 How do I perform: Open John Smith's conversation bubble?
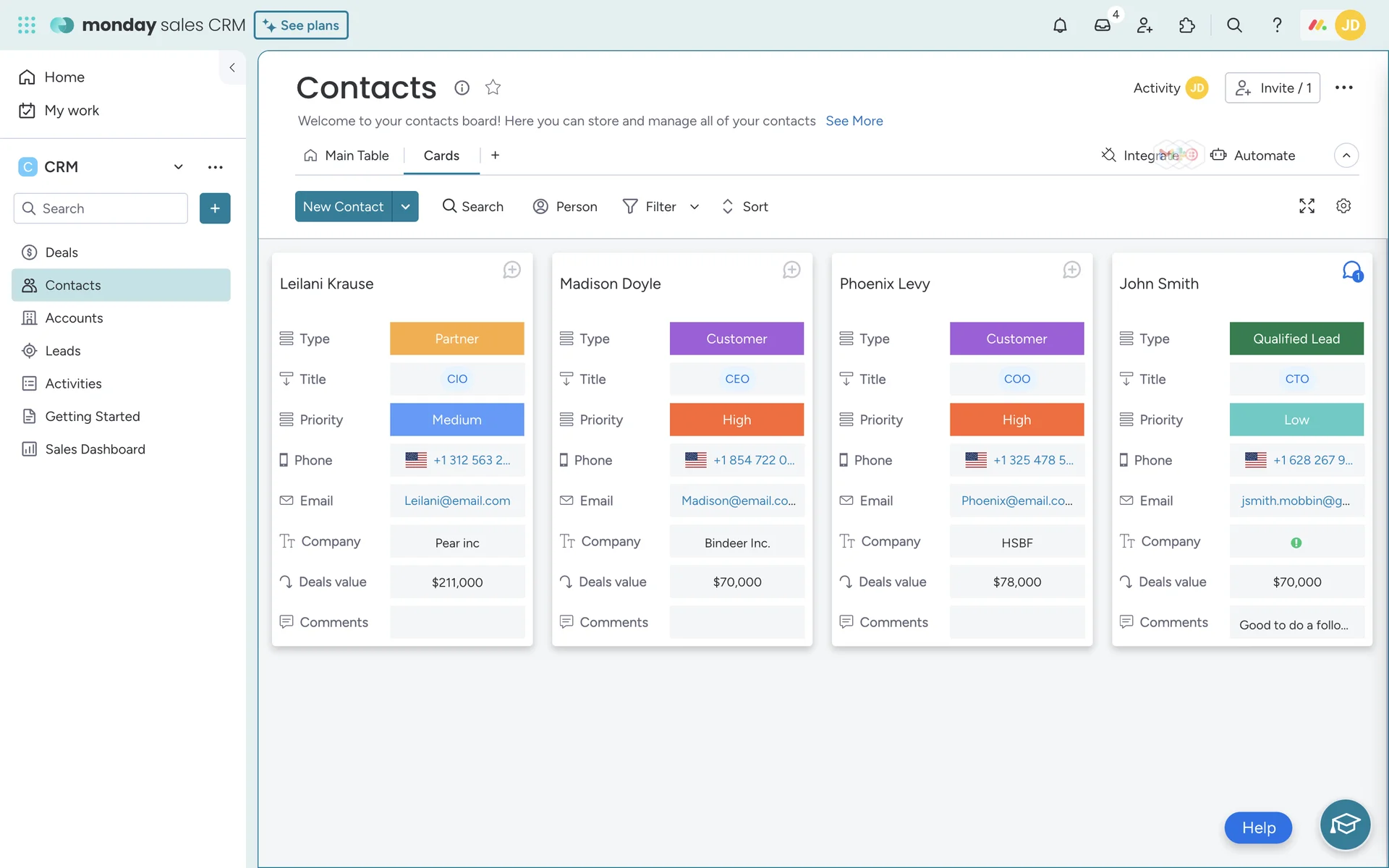[1351, 271]
